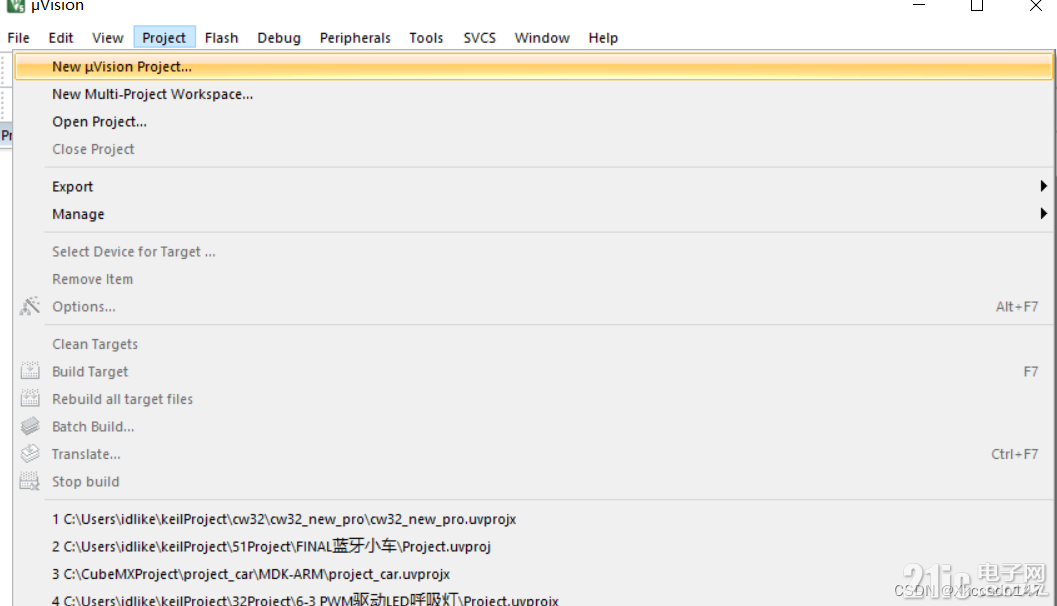This screenshot has width=1057, height=606.
Task: Select New Multi-Project Workspace...
Action: pos(533,94)
